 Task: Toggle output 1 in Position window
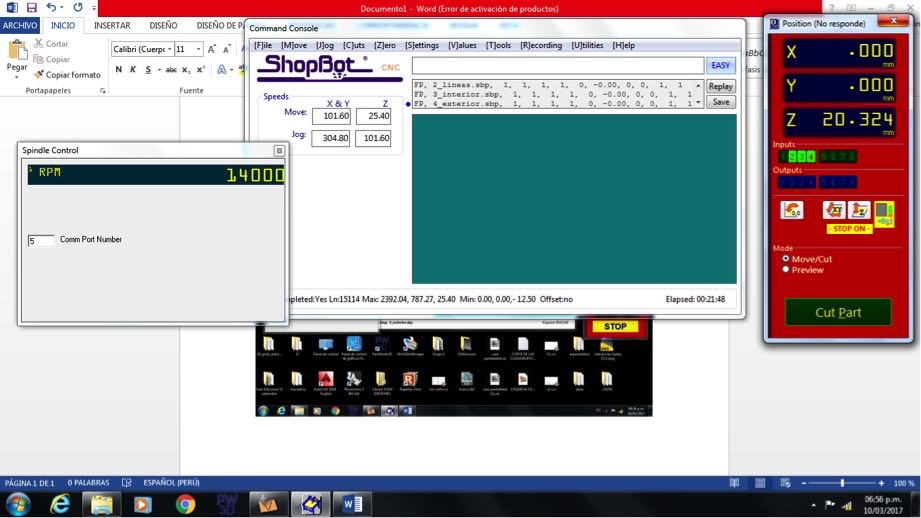(783, 183)
